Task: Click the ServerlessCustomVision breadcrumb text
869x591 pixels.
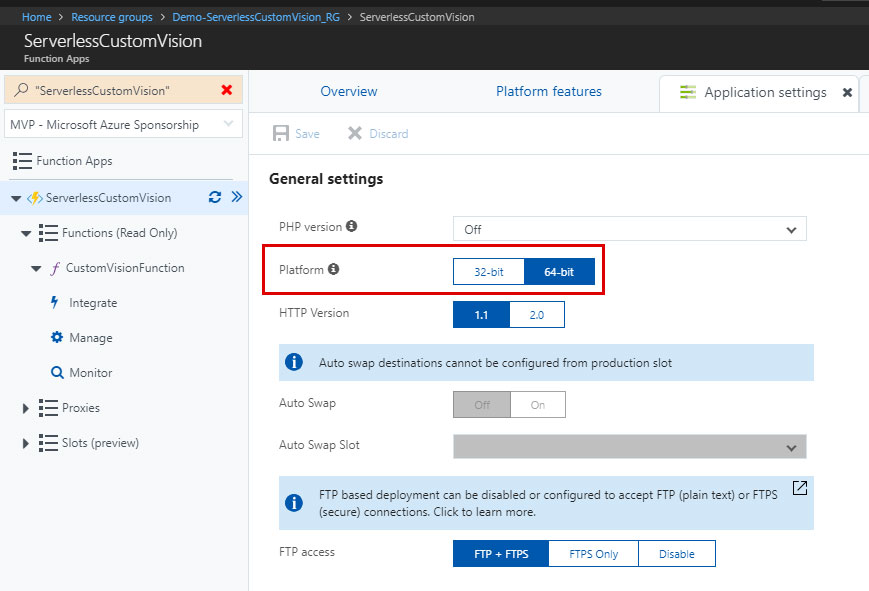Action: (417, 17)
